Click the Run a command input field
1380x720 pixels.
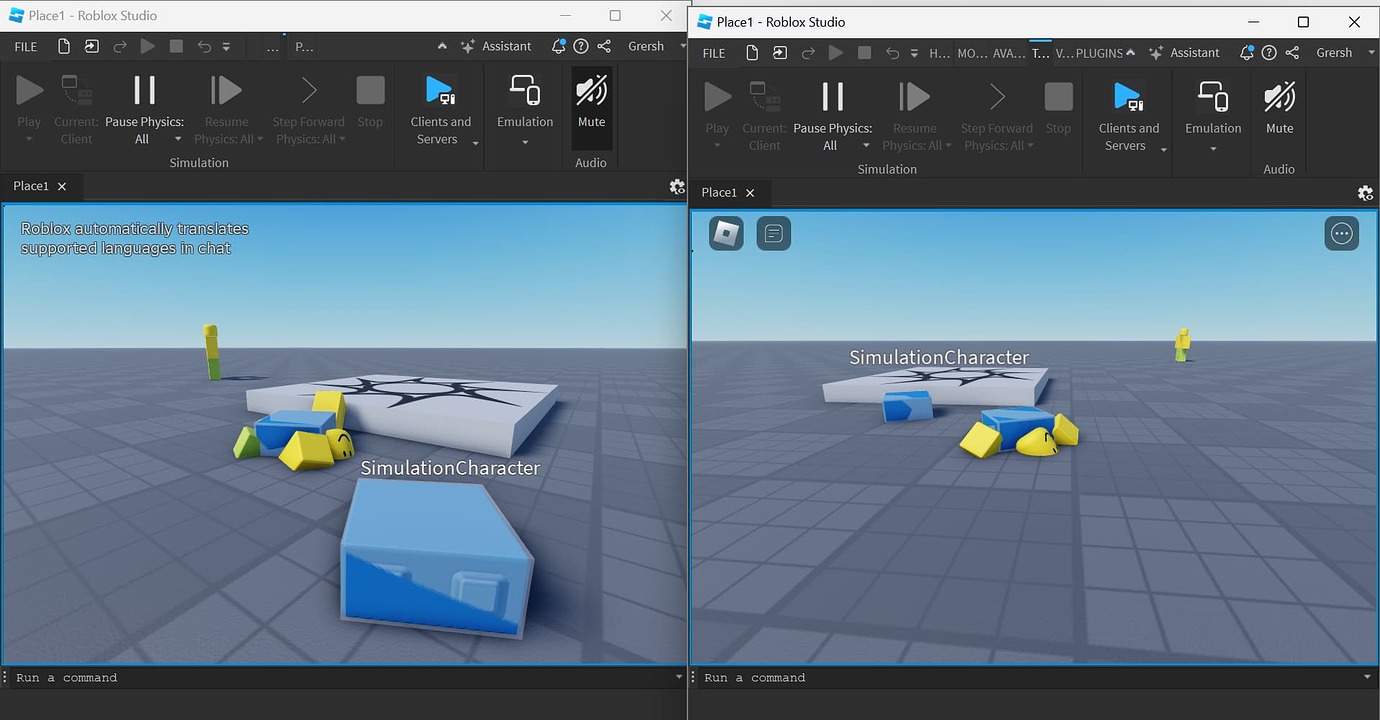point(300,677)
